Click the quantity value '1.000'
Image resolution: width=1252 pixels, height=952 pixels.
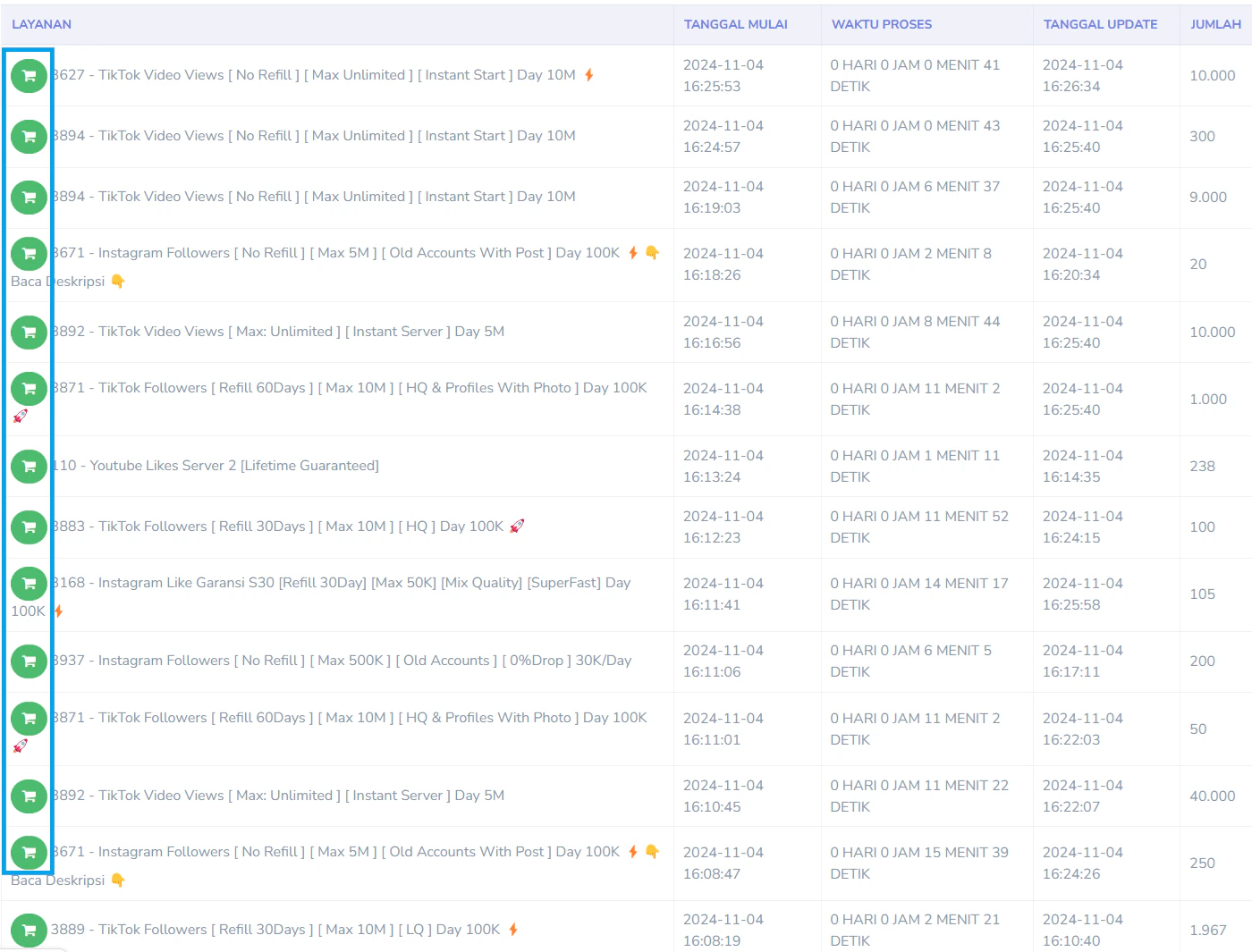(1207, 400)
